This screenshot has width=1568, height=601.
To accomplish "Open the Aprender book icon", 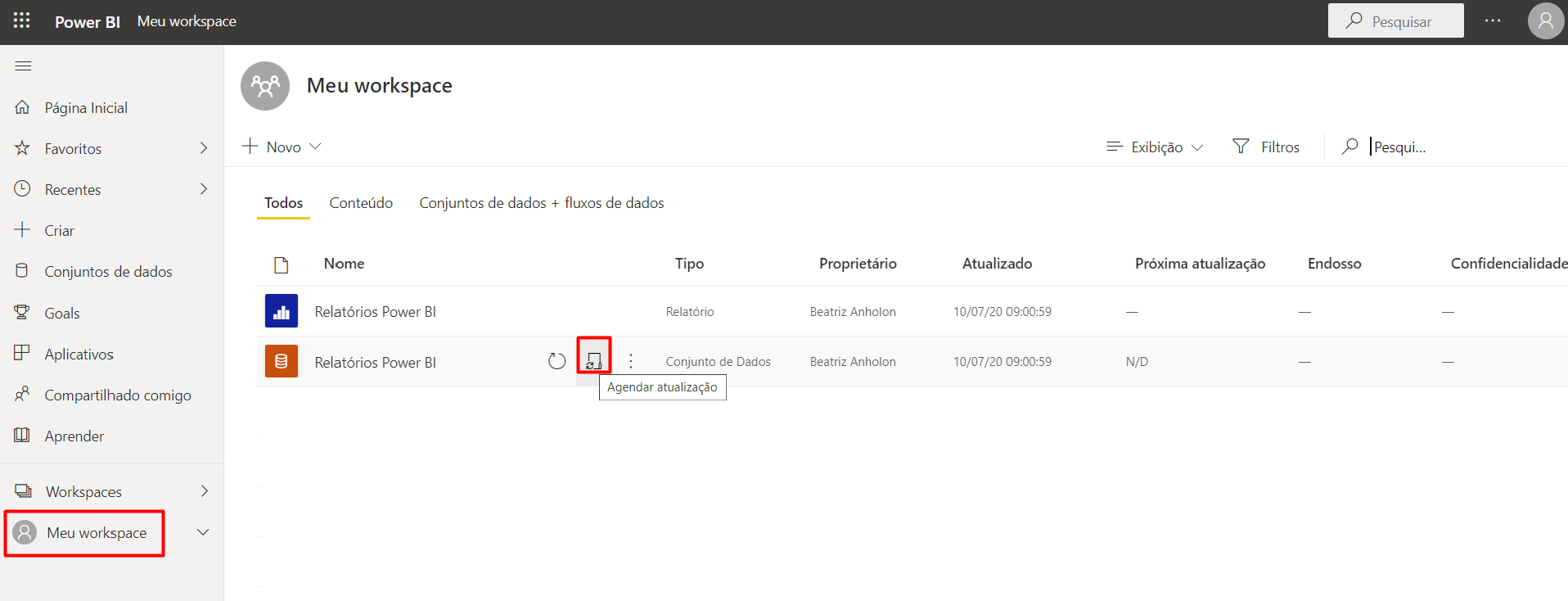I will 23,436.
